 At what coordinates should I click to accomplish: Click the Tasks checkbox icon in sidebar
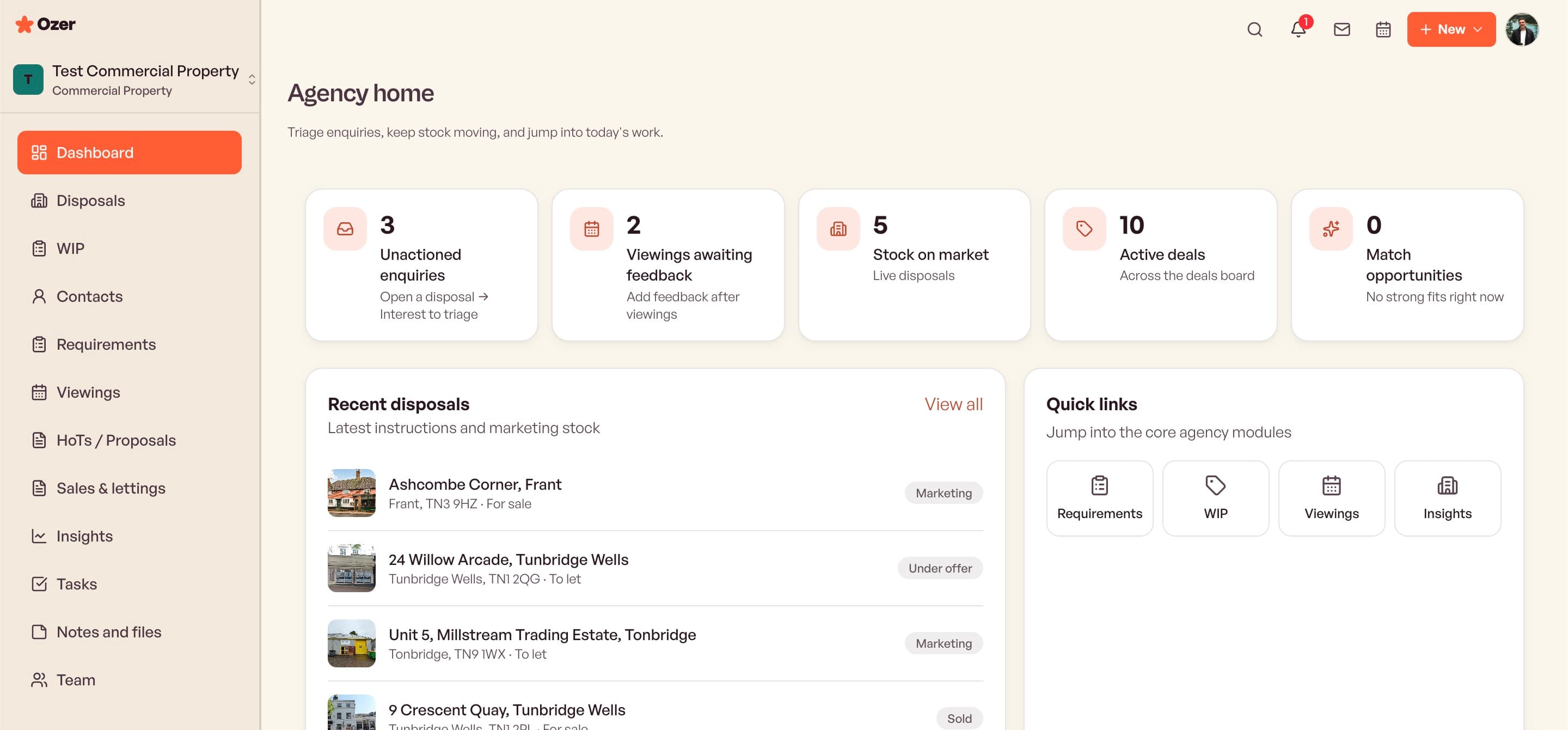click(39, 585)
